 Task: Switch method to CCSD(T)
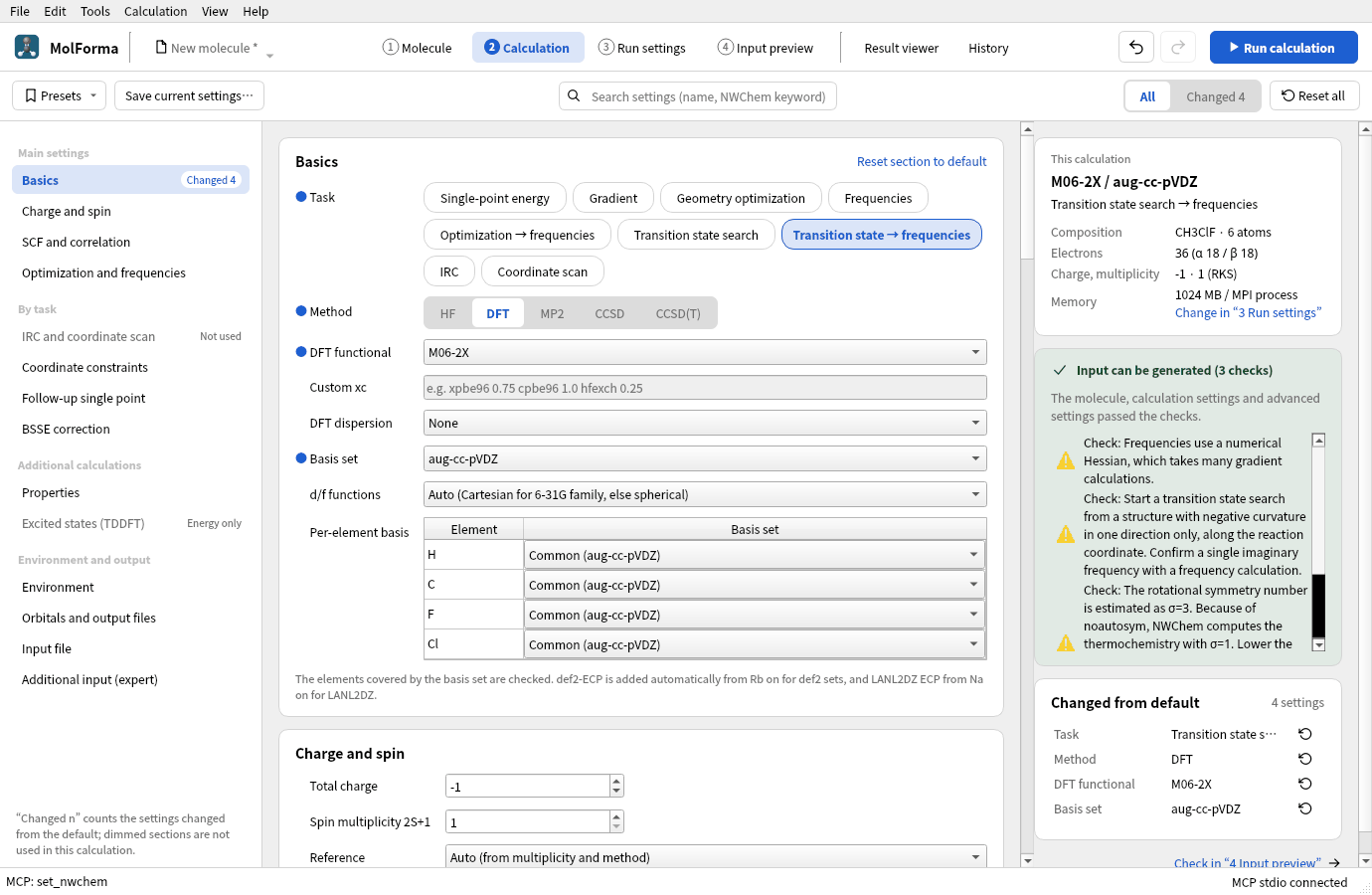click(x=678, y=313)
